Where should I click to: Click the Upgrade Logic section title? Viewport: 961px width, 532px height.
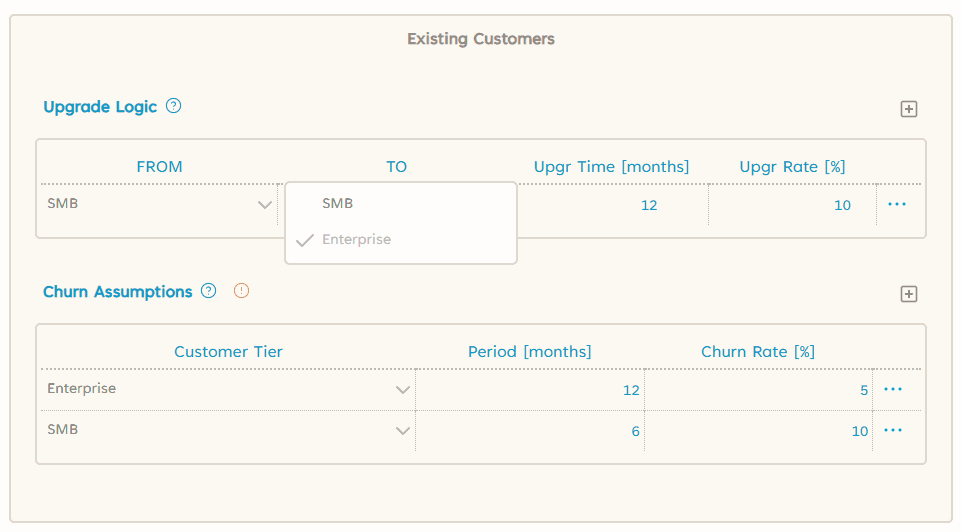click(x=100, y=107)
